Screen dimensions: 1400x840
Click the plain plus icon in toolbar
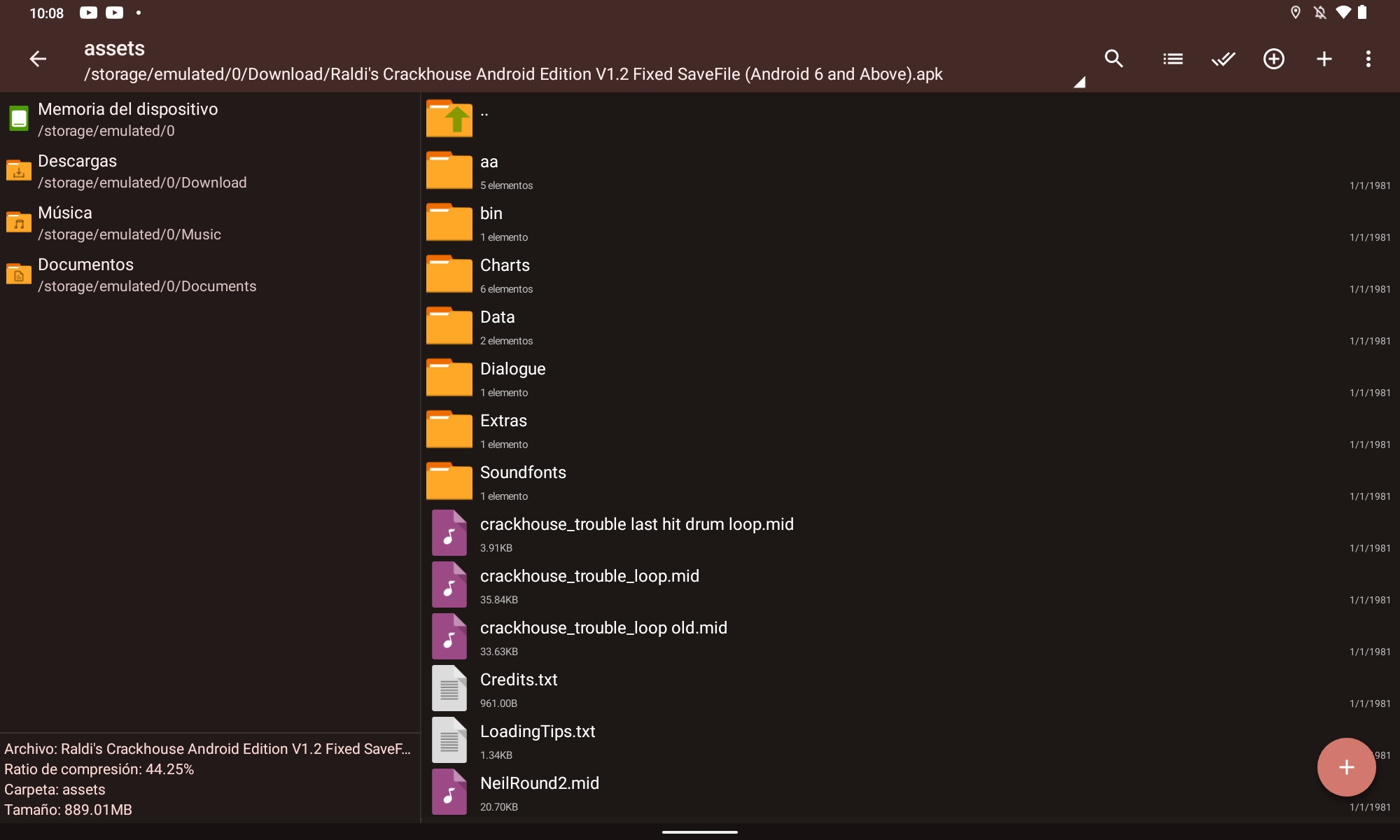(x=1324, y=59)
